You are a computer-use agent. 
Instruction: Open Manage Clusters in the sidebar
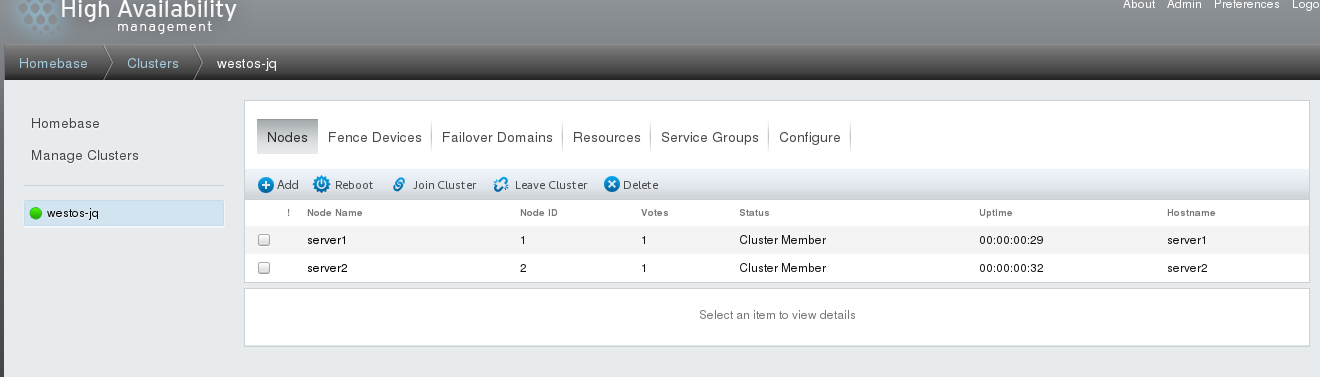(85, 155)
